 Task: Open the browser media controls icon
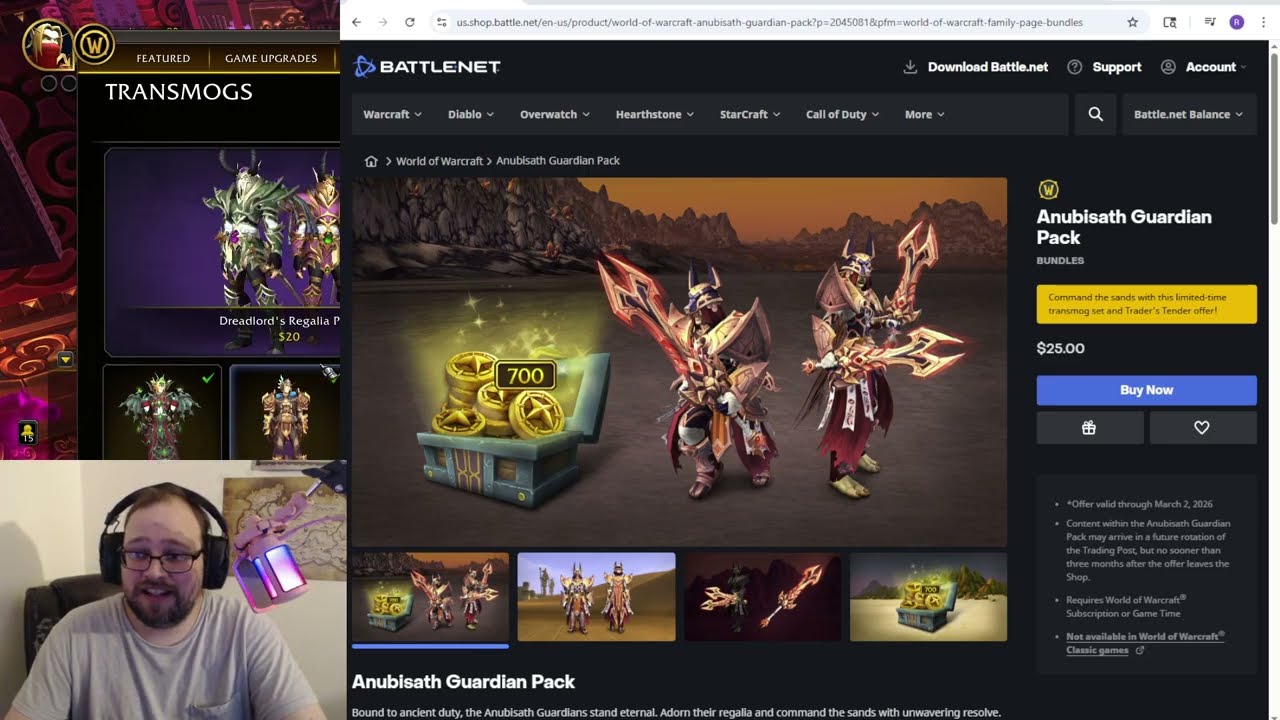click(x=1210, y=22)
